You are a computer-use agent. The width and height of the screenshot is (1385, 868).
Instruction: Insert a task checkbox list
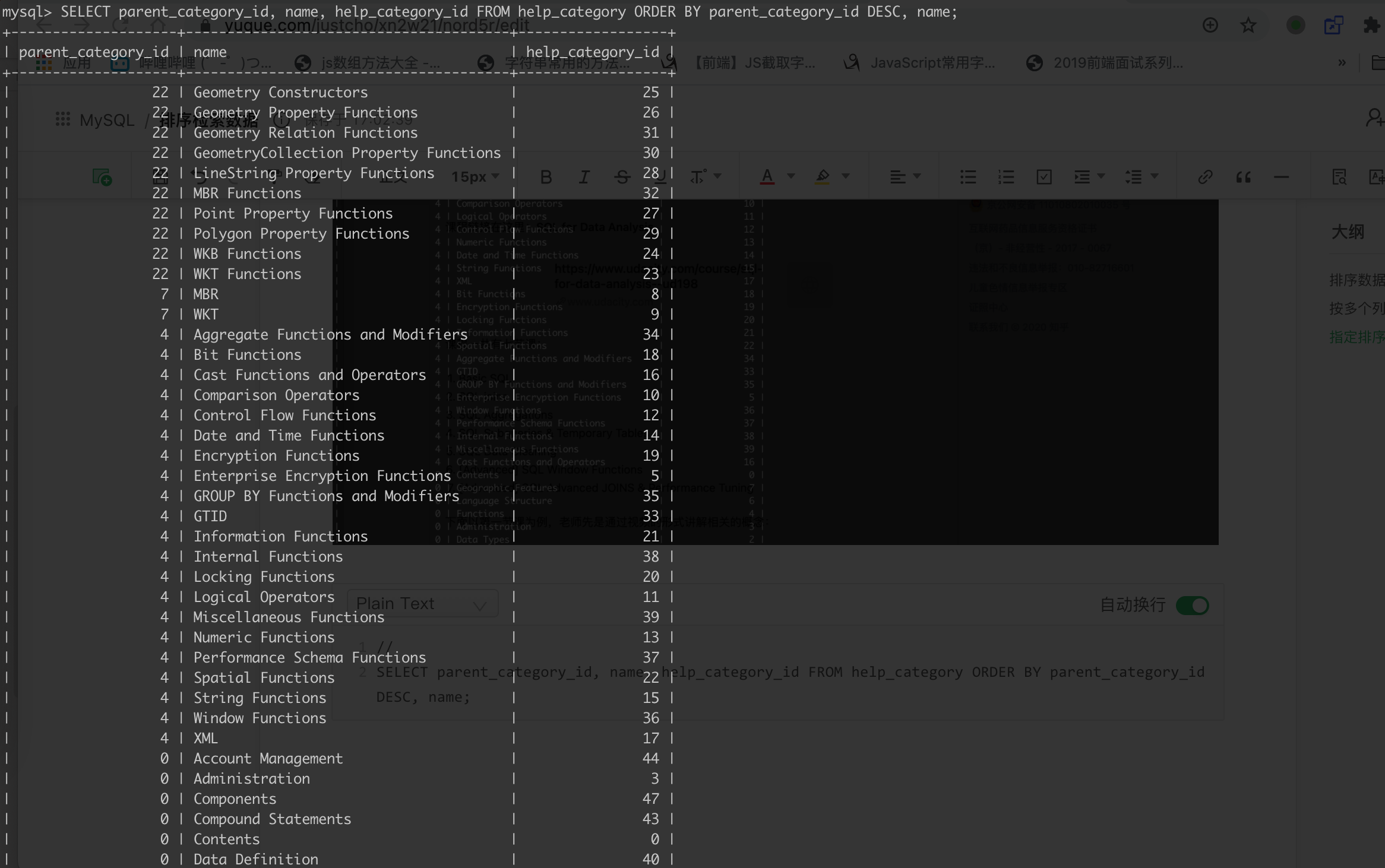[1044, 177]
